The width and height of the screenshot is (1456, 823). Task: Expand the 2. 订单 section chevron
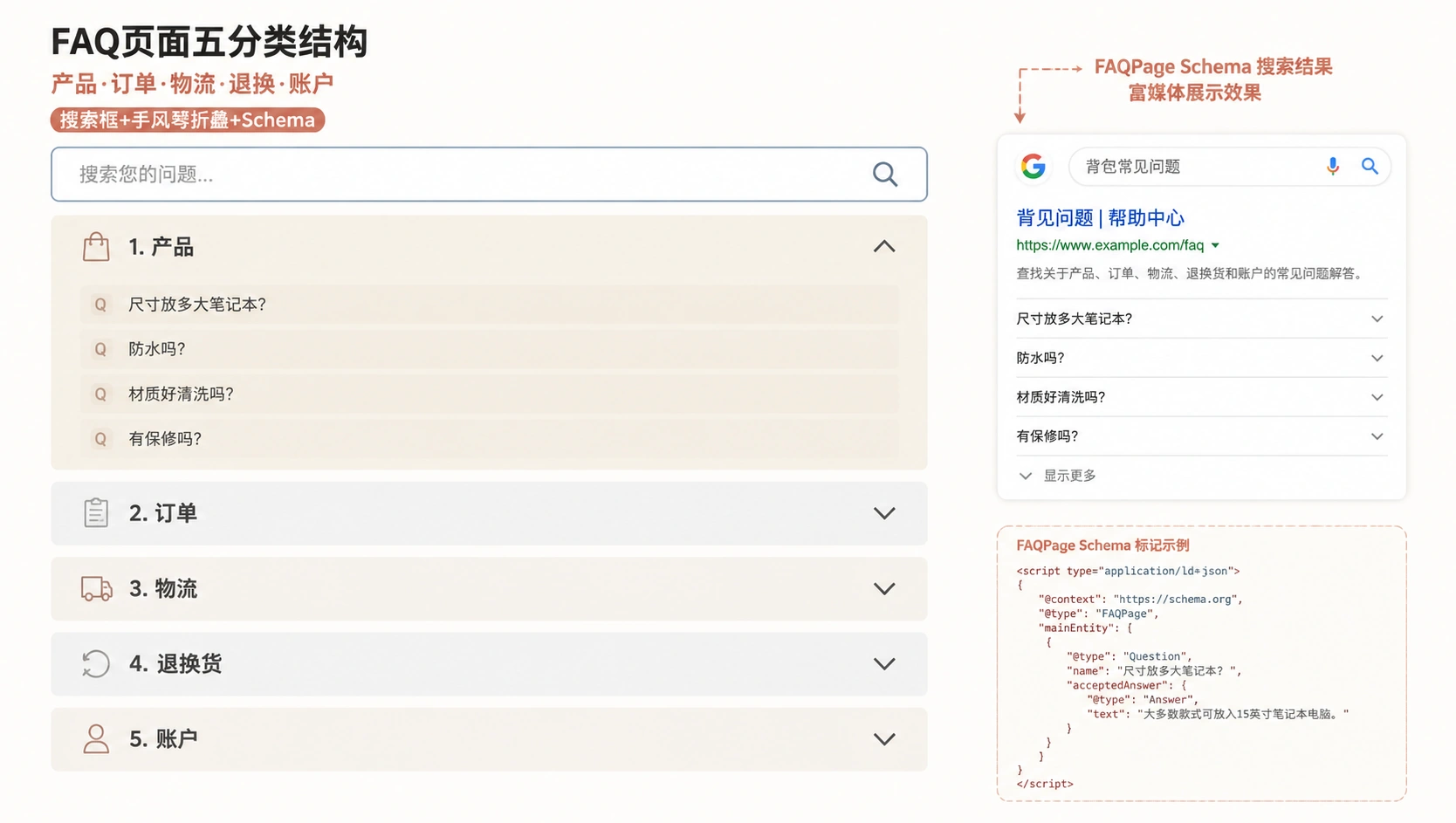tap(884, 513)
